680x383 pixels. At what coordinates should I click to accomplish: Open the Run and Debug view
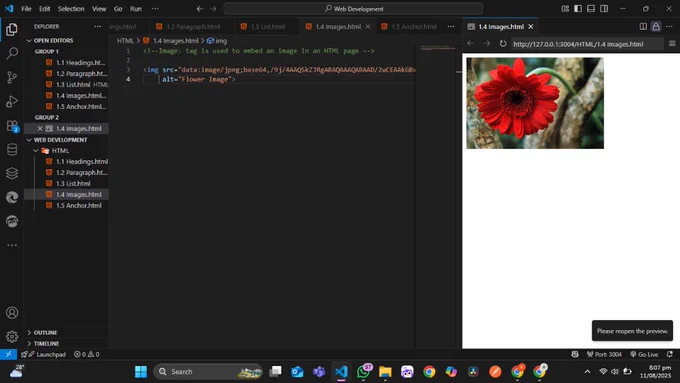(12, 101)
